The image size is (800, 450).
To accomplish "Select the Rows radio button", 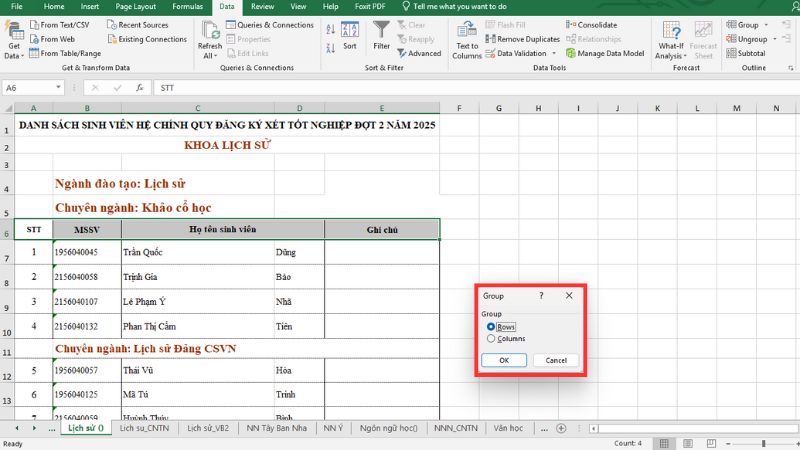I will [x=491, y=327].
